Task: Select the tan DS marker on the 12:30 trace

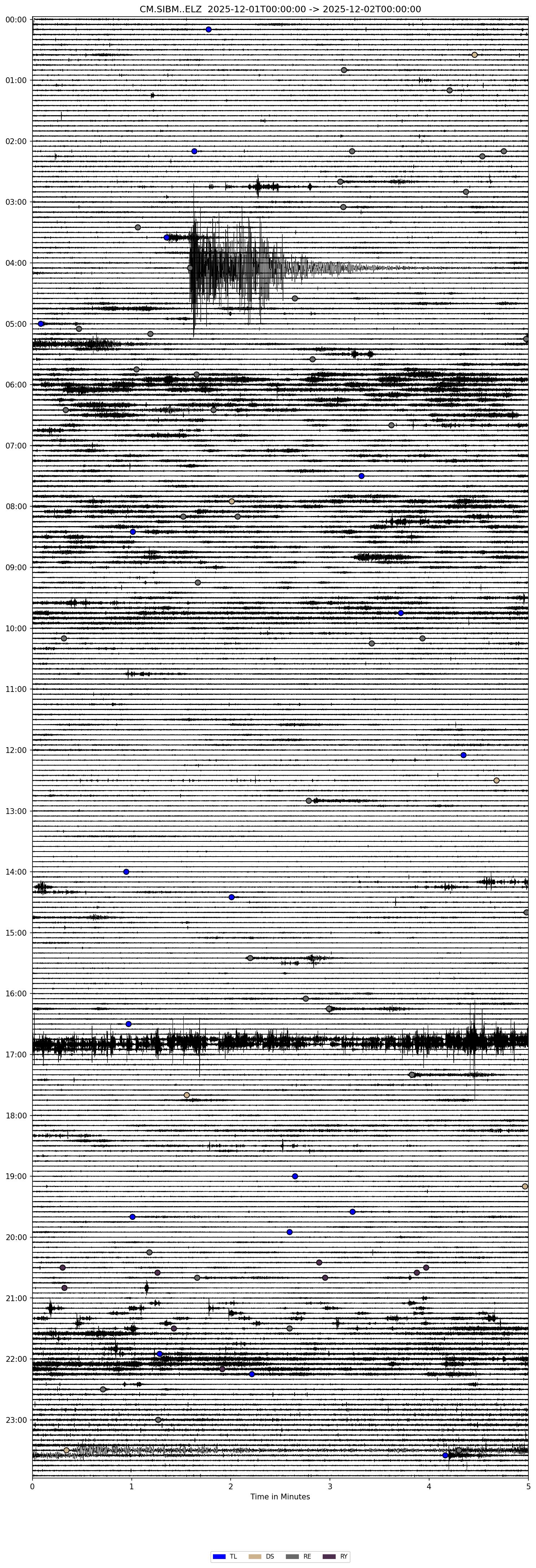Action: click(496, 780)
